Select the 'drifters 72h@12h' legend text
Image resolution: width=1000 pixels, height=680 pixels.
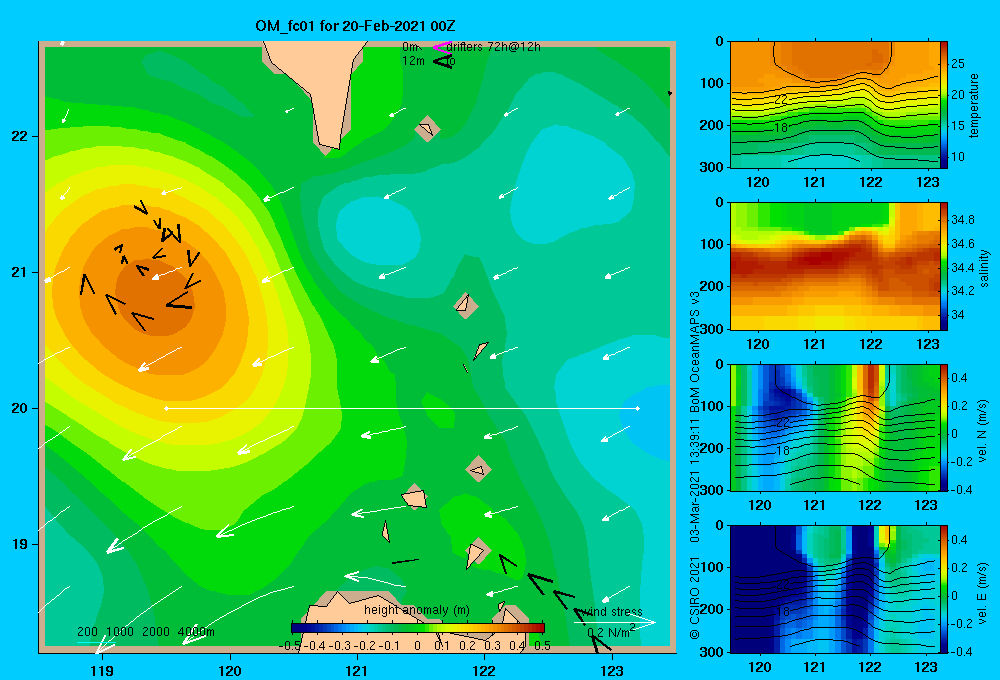pyautogui.click(x=493, y=47)
